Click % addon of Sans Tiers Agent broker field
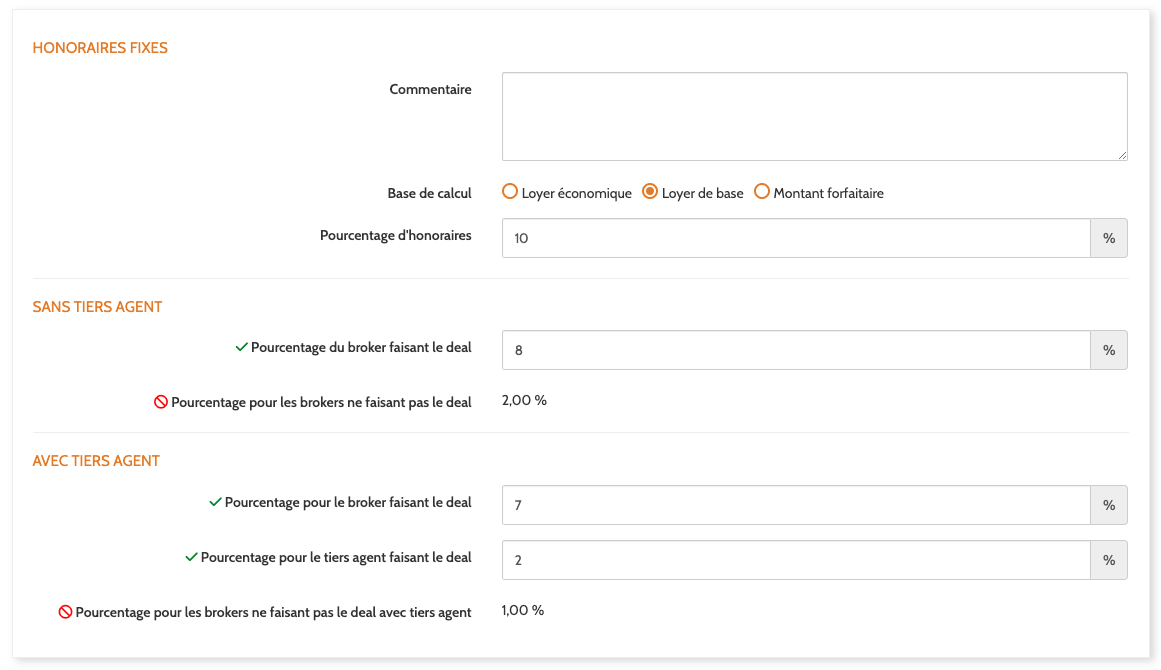Image resolution: width=1161 pixels, height=670 pixels. (x=1108, y=350)
